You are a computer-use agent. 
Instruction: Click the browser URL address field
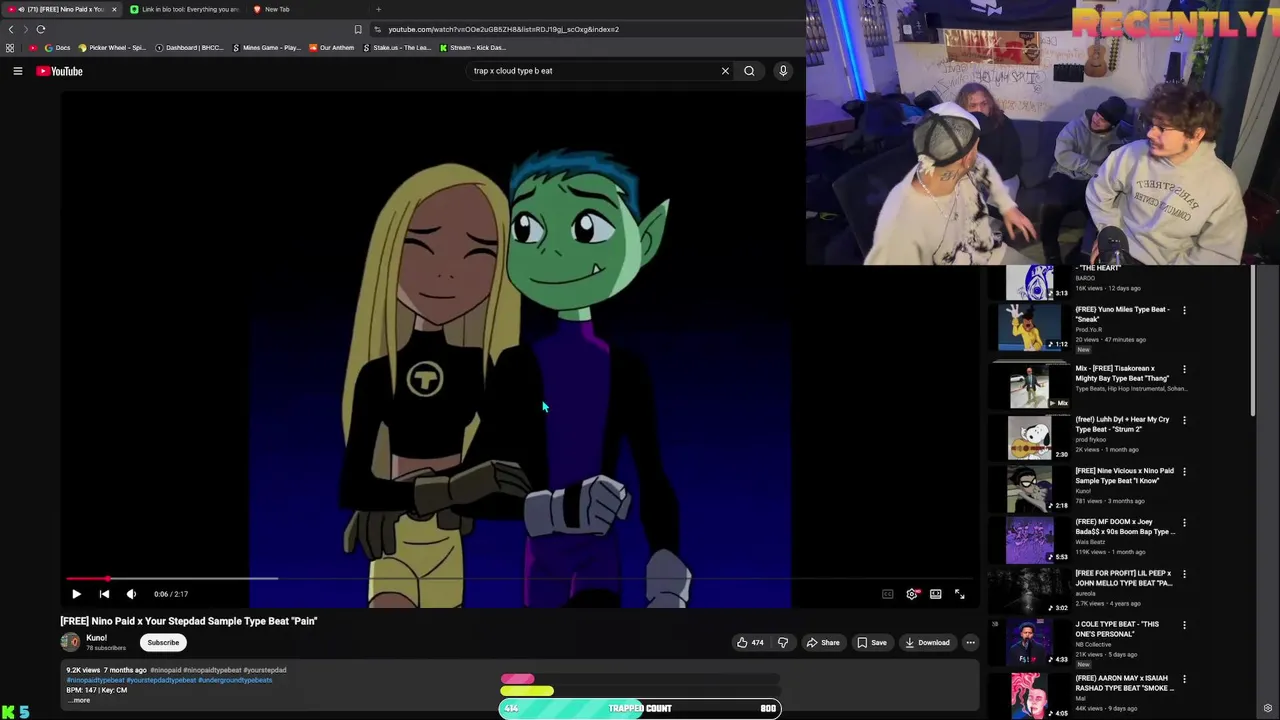coord(590,29)
